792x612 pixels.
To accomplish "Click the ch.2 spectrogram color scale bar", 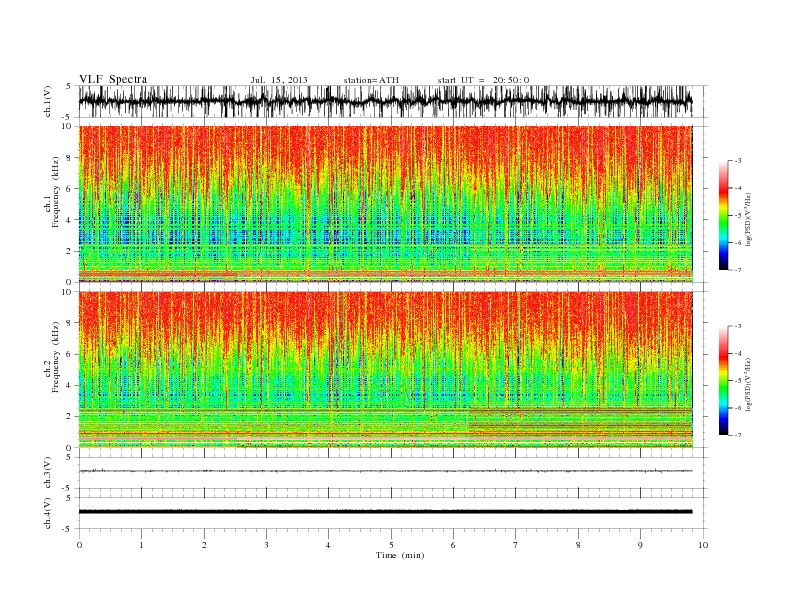I will (x=723, y=380).
